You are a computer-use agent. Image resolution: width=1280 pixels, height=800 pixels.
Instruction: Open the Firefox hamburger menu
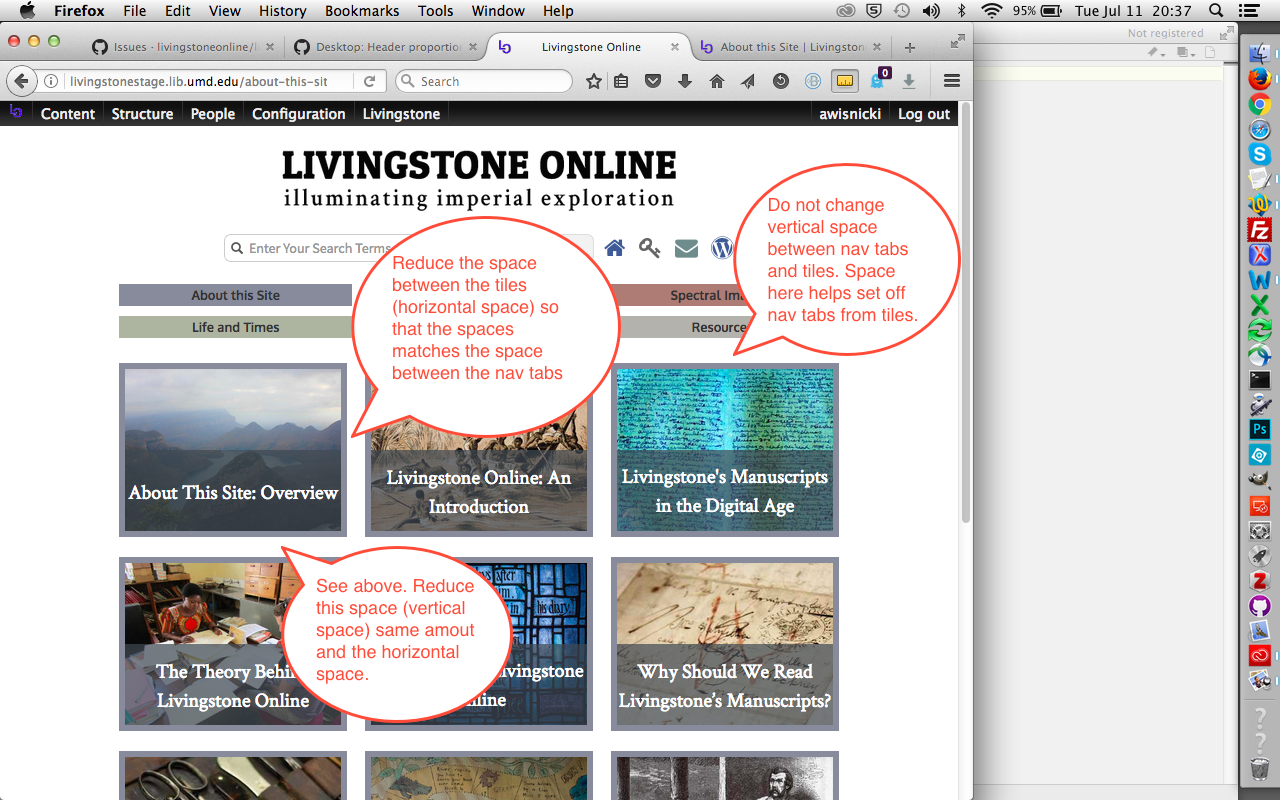click(x=952, y=81)
